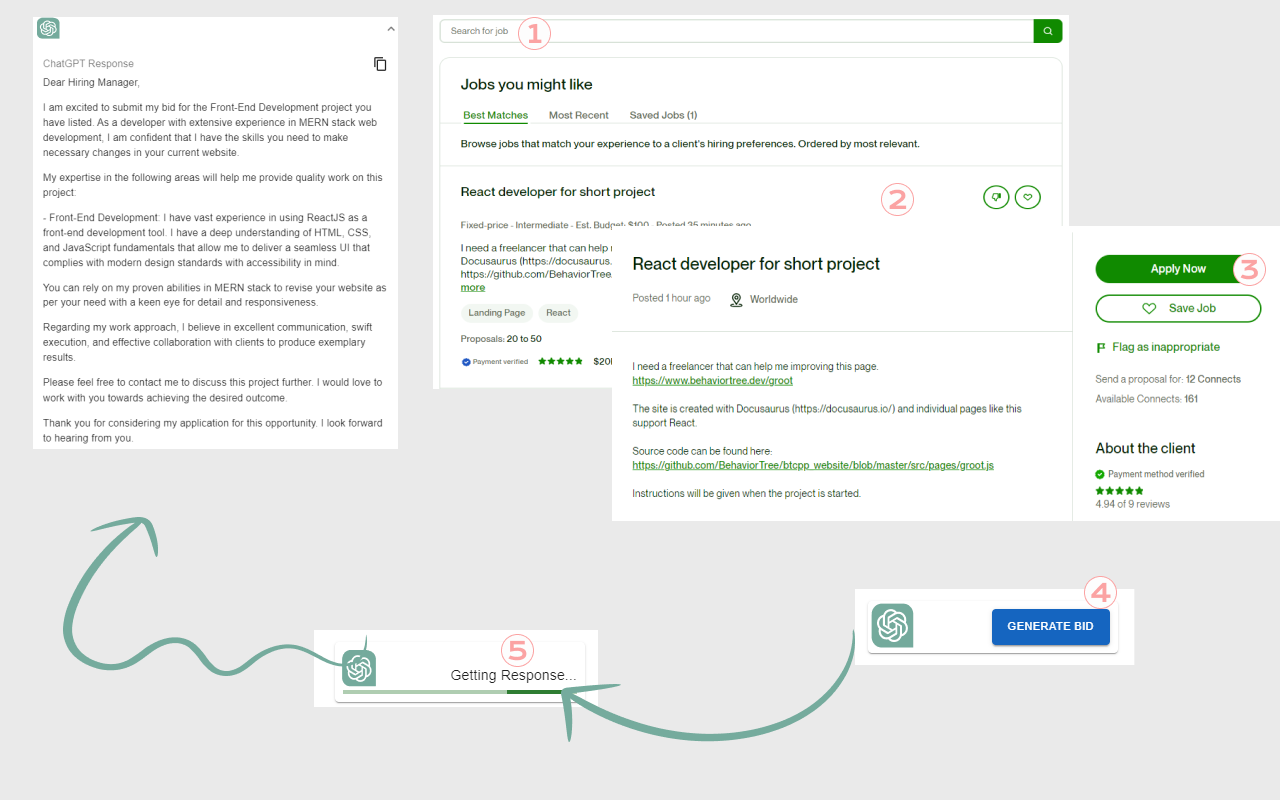Click 'Proposals: 20 to 50' text
Screen dimensions: 1280x800
[x=501, y=339]
